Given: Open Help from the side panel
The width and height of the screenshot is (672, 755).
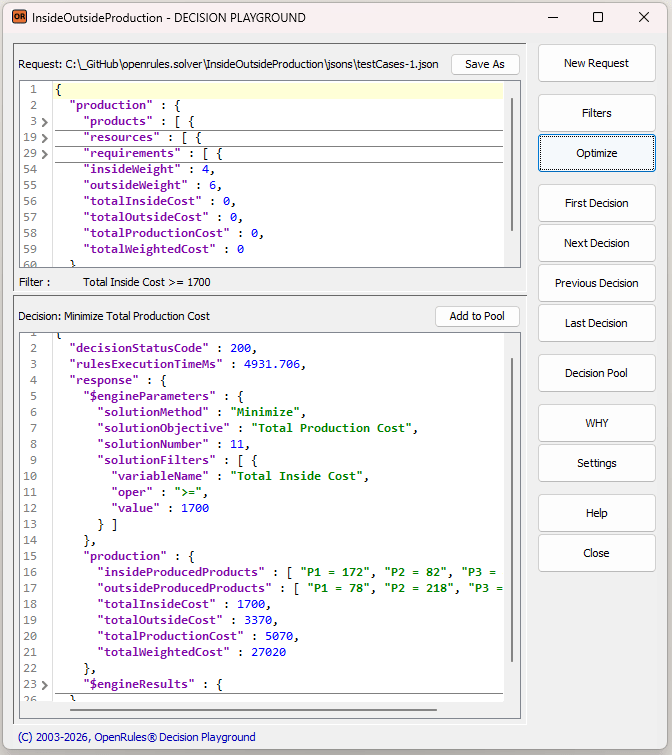Looking at the screenshot, I should (596, 513).
